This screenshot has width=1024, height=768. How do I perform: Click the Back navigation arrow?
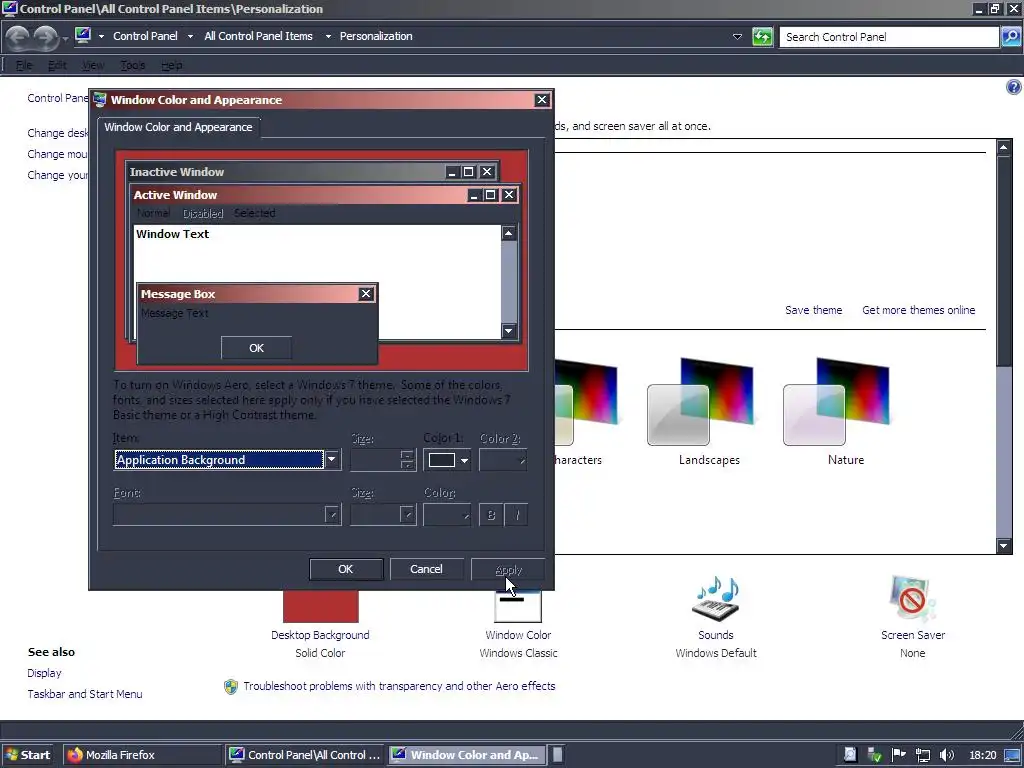coord(18,37)
